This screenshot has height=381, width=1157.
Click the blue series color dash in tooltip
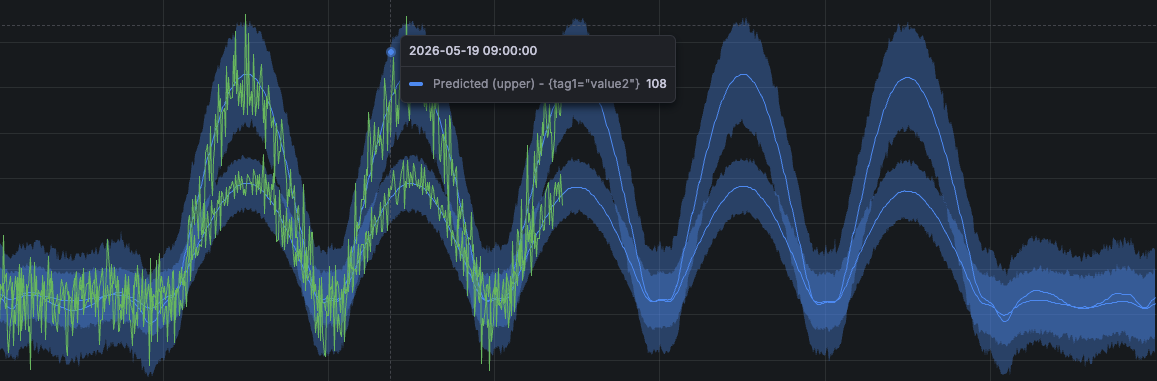click(x=416, y=84)
